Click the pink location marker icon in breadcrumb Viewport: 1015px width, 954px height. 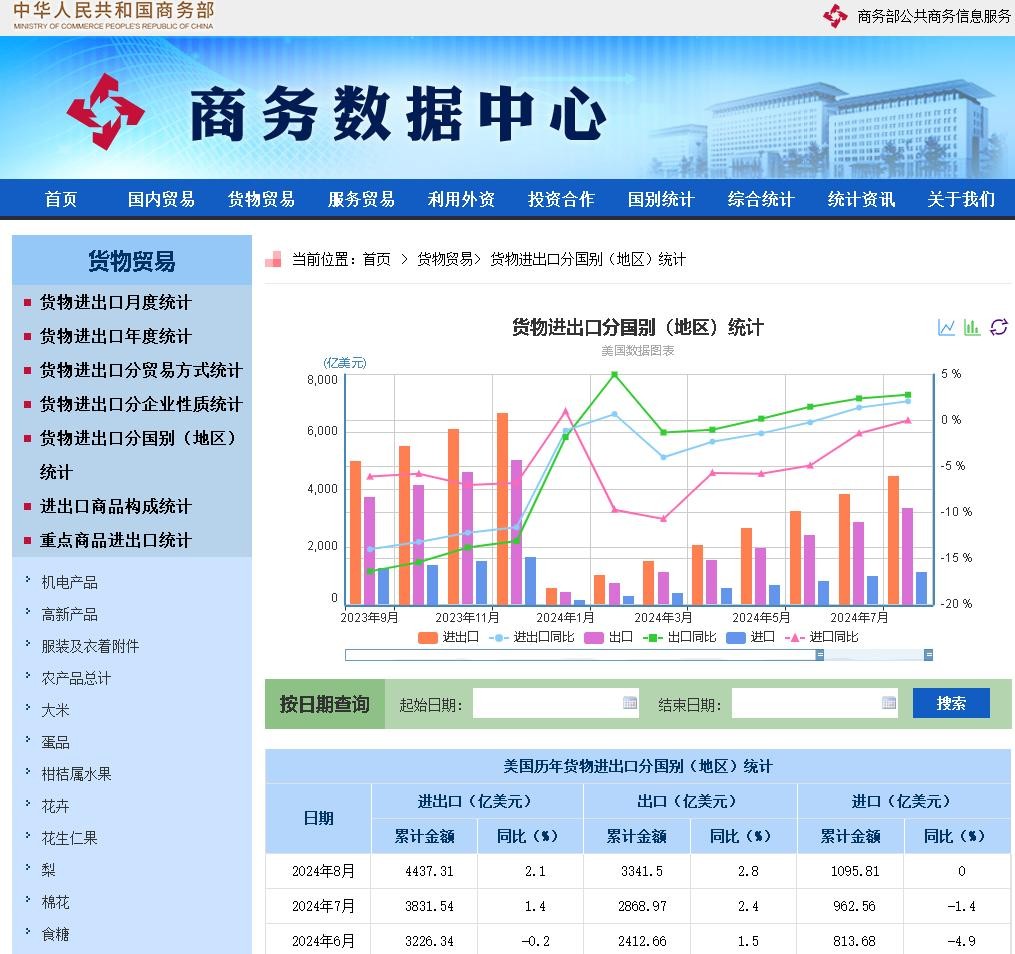273,260
